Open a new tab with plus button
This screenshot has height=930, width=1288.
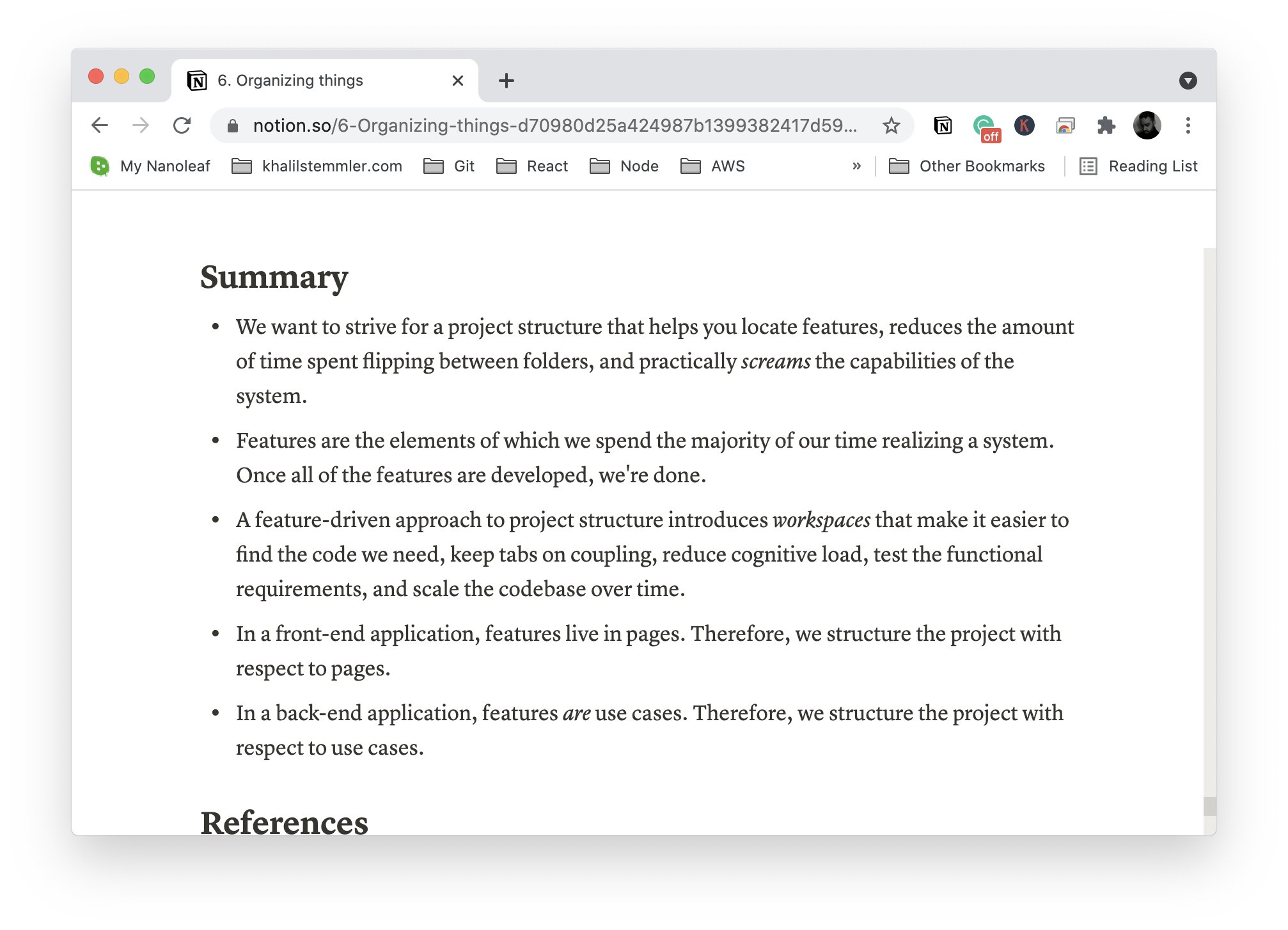pyautogui.click(x=506, y=81)
